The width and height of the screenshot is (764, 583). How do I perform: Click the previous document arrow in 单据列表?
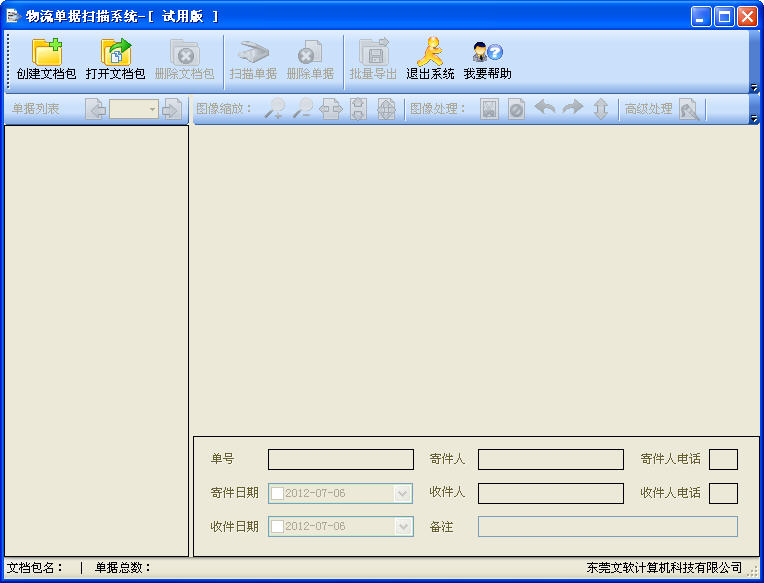[96, 109]
